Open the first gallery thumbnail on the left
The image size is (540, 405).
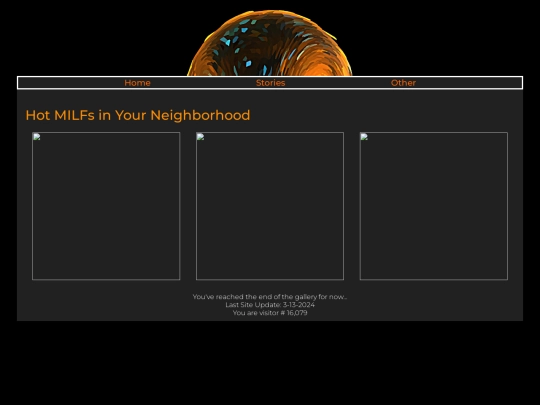[x=106, y=206]
